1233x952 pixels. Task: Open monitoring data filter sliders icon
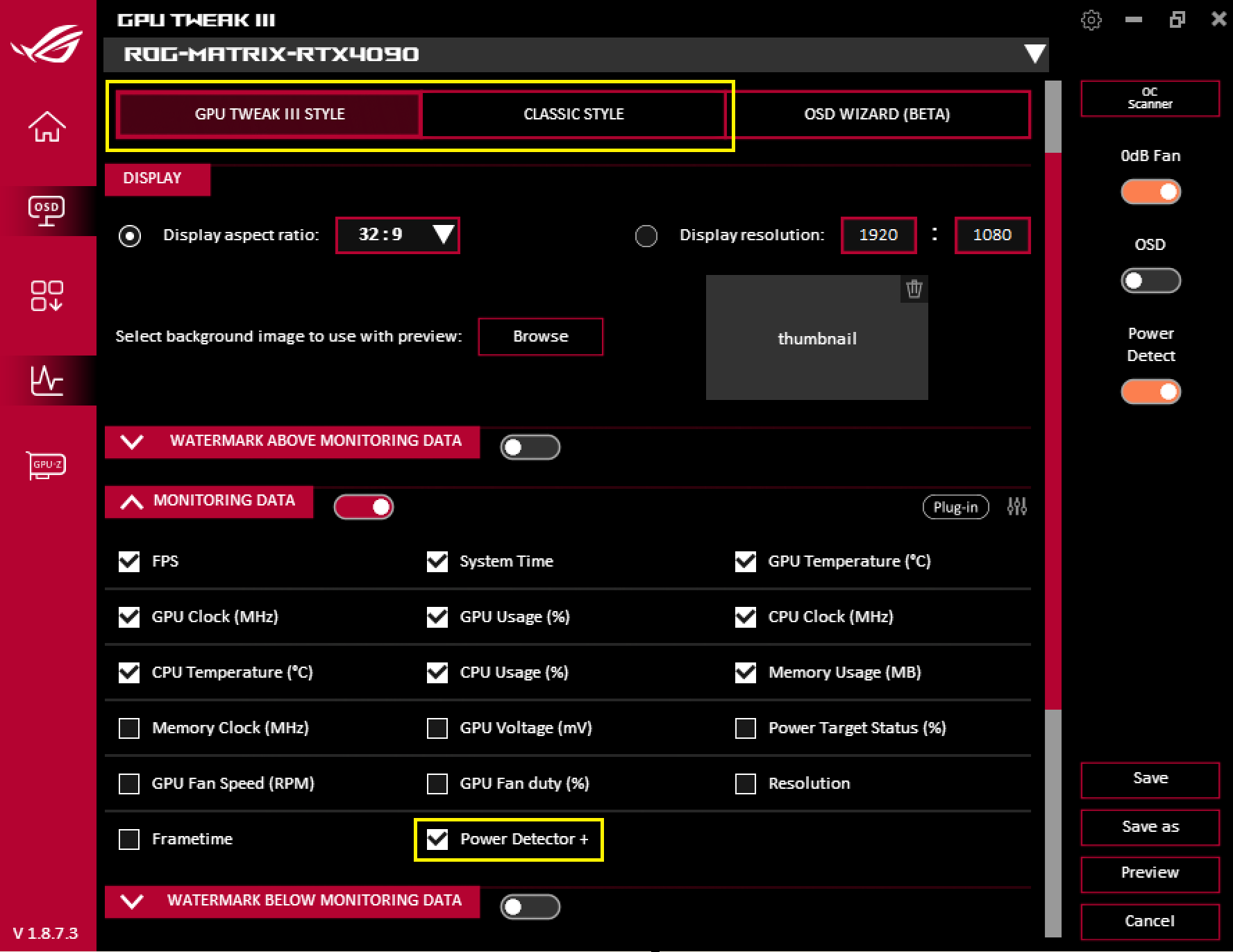coord(1017,507)
